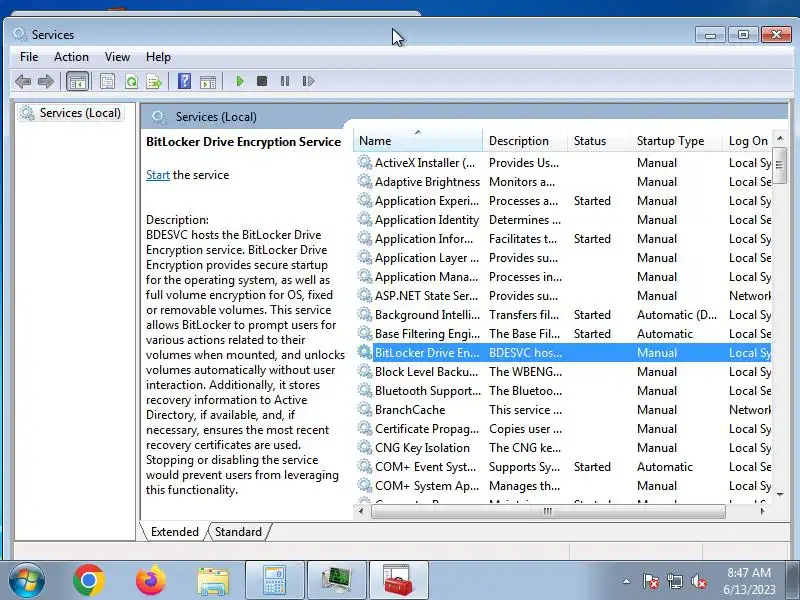Viewport: 800px width, 600px height.
Task: Select the BranchCache service
Action: coord(563,410)
